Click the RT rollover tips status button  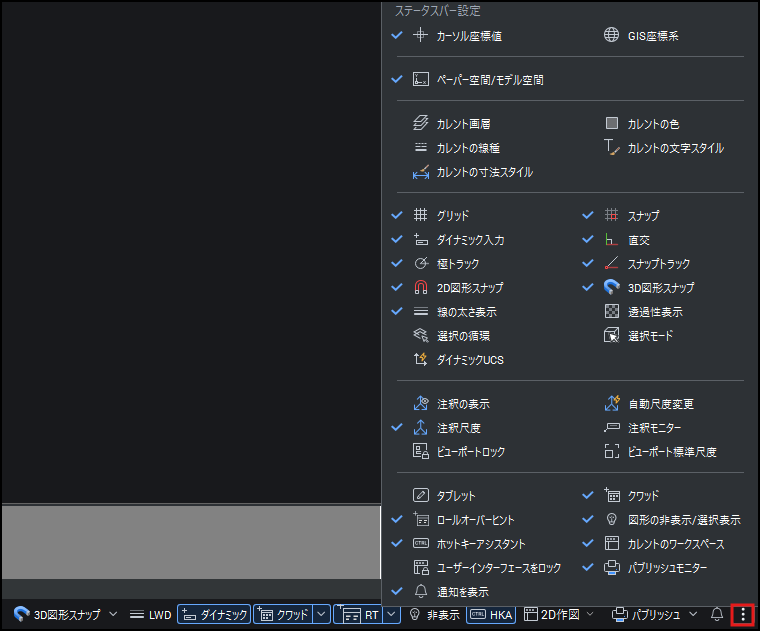[x=362, y=615]
